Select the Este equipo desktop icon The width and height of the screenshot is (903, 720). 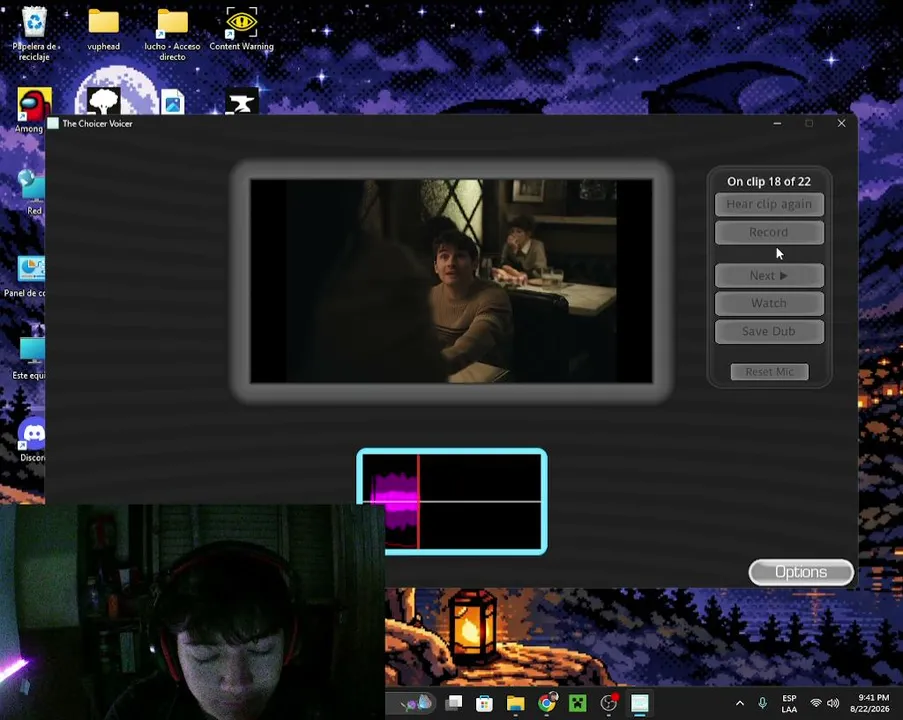point(30,357)
